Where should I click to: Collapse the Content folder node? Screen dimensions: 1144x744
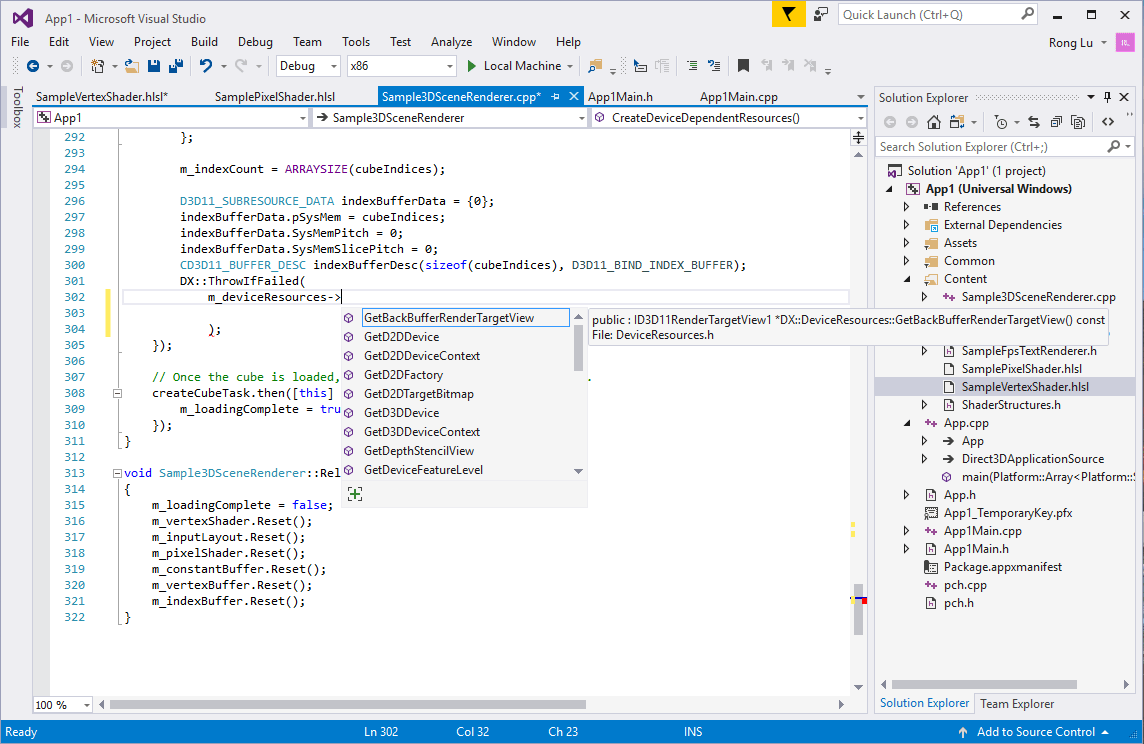tap(907, 279)
